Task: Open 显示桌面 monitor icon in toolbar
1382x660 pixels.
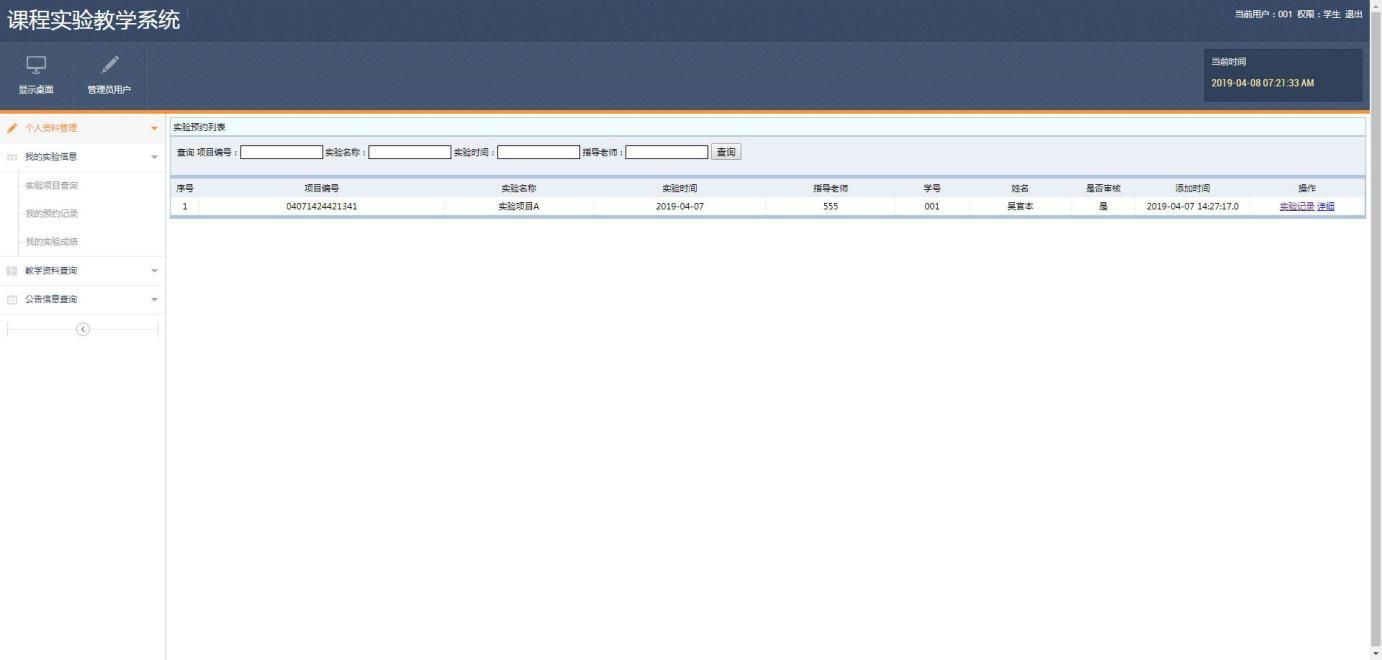Action: tap(36, 65)
